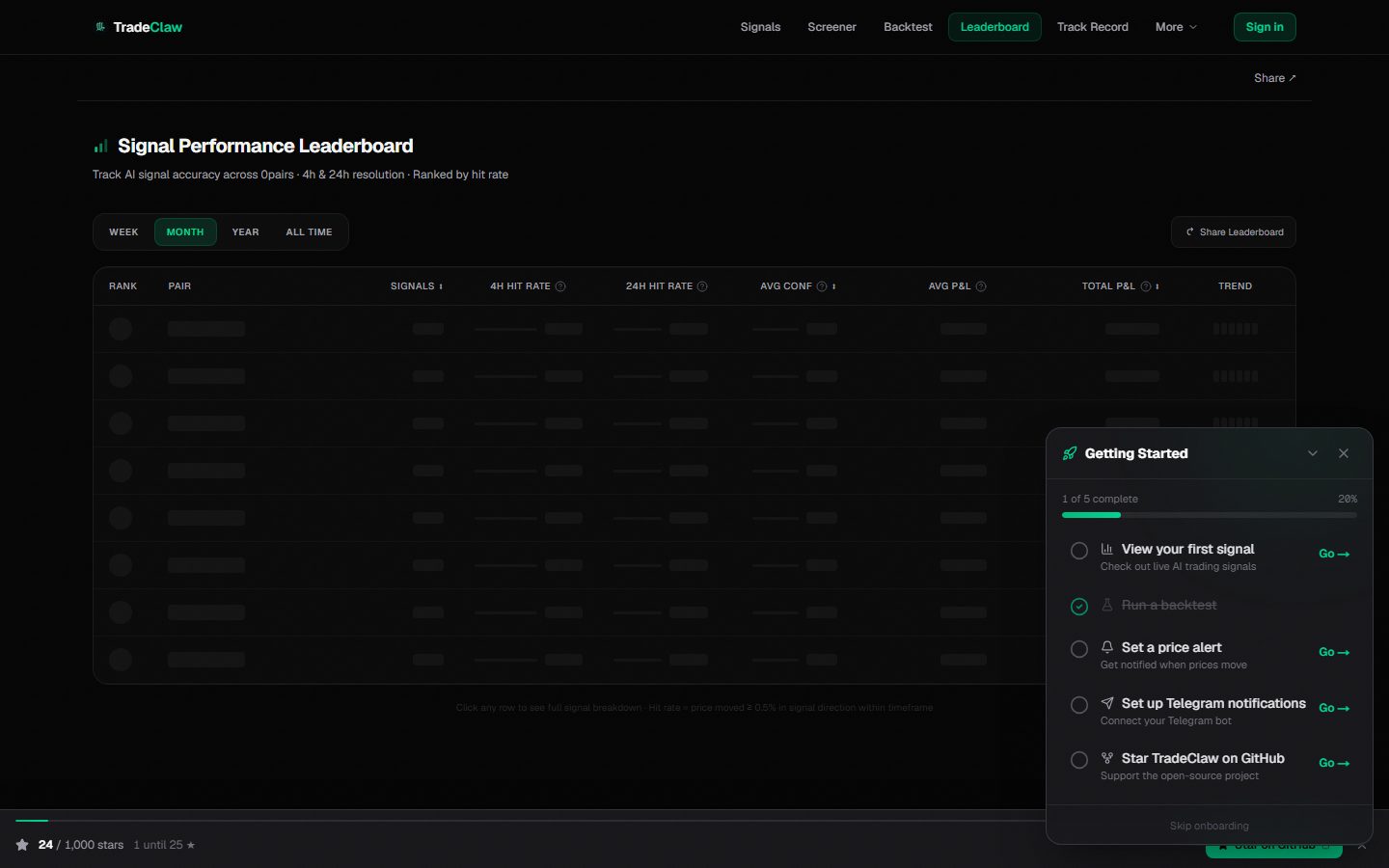Click the GitHub fork icon beside Star TradeClaw
The image size is (1389, 868).
click(x=1107, y=758)
